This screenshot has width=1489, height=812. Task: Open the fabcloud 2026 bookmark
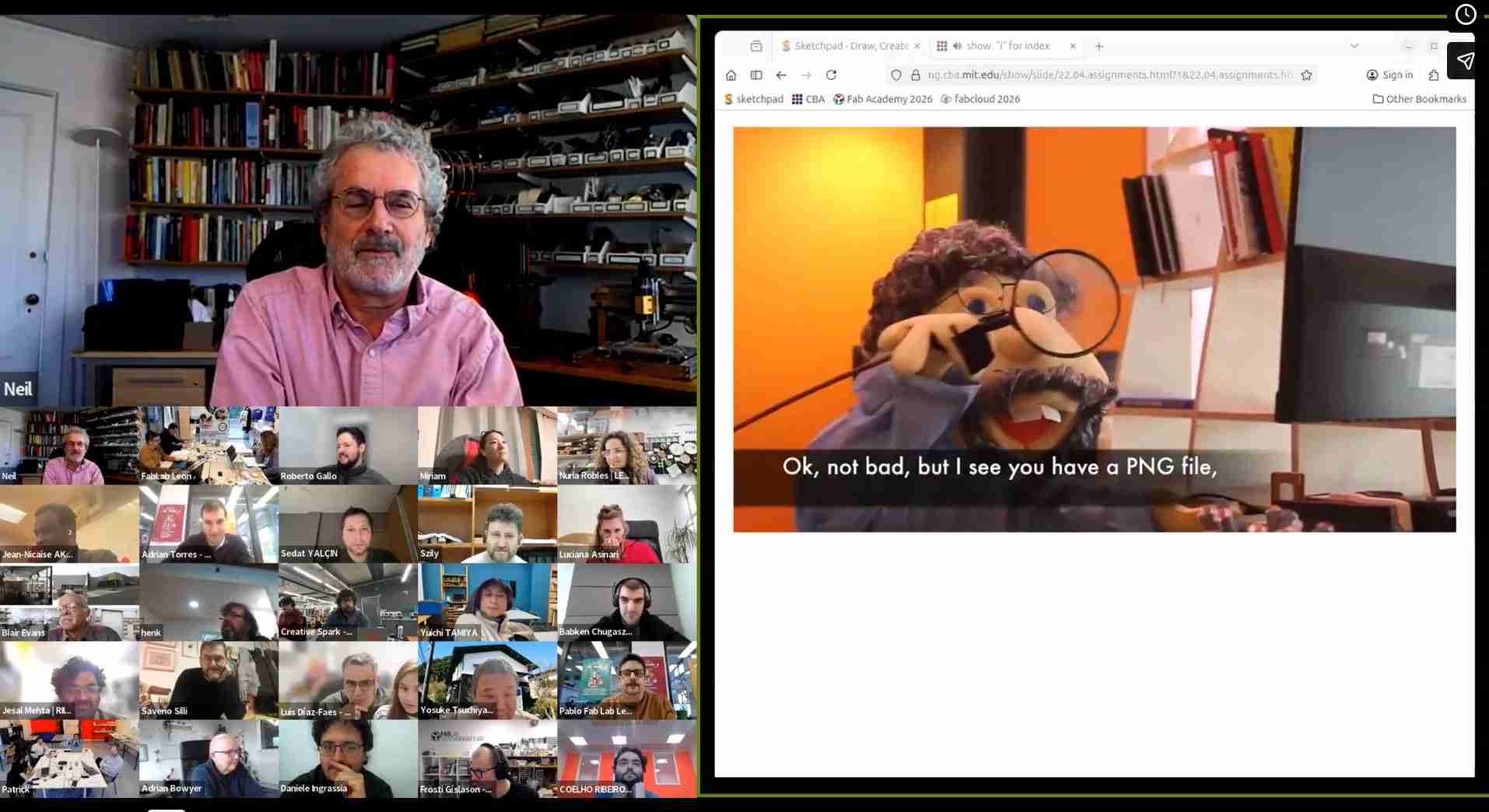(980, 99)
